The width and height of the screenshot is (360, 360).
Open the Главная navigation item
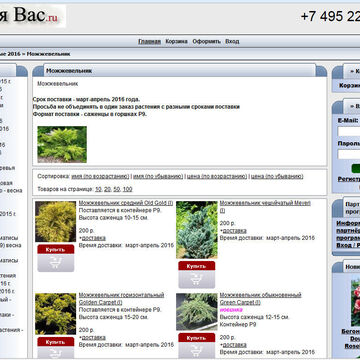point(150,42)
